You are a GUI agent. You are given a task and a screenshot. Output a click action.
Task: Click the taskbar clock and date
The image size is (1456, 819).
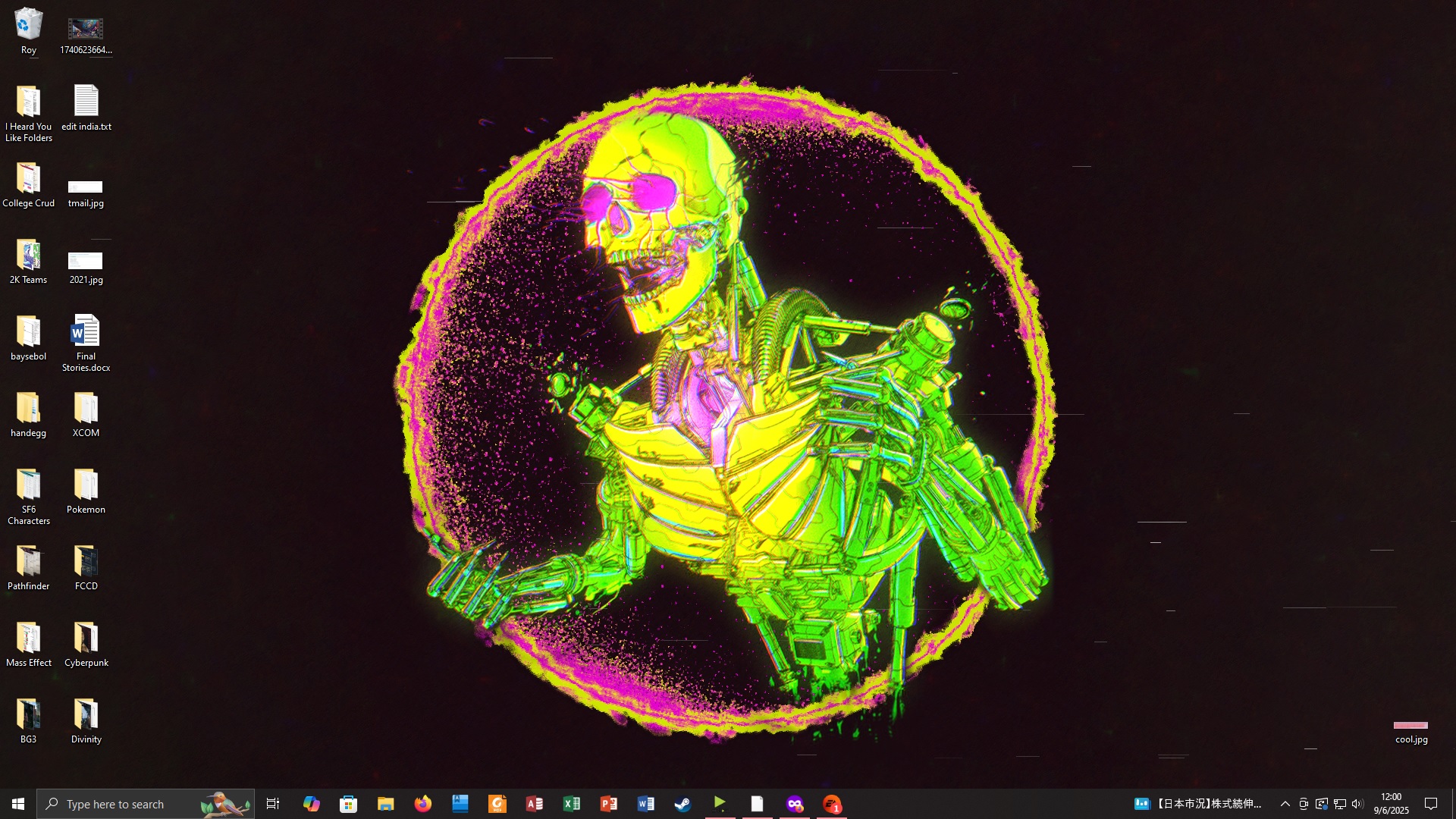tap(1391, 804)
